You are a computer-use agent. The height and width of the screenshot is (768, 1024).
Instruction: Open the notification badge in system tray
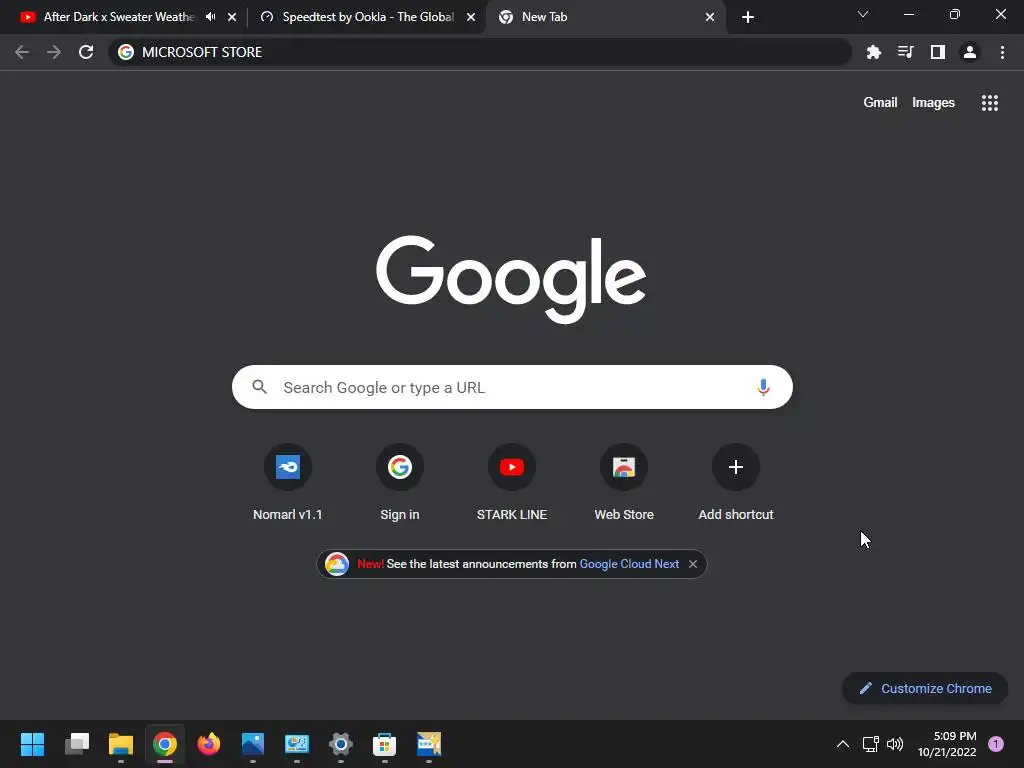(x=996, y=744)
